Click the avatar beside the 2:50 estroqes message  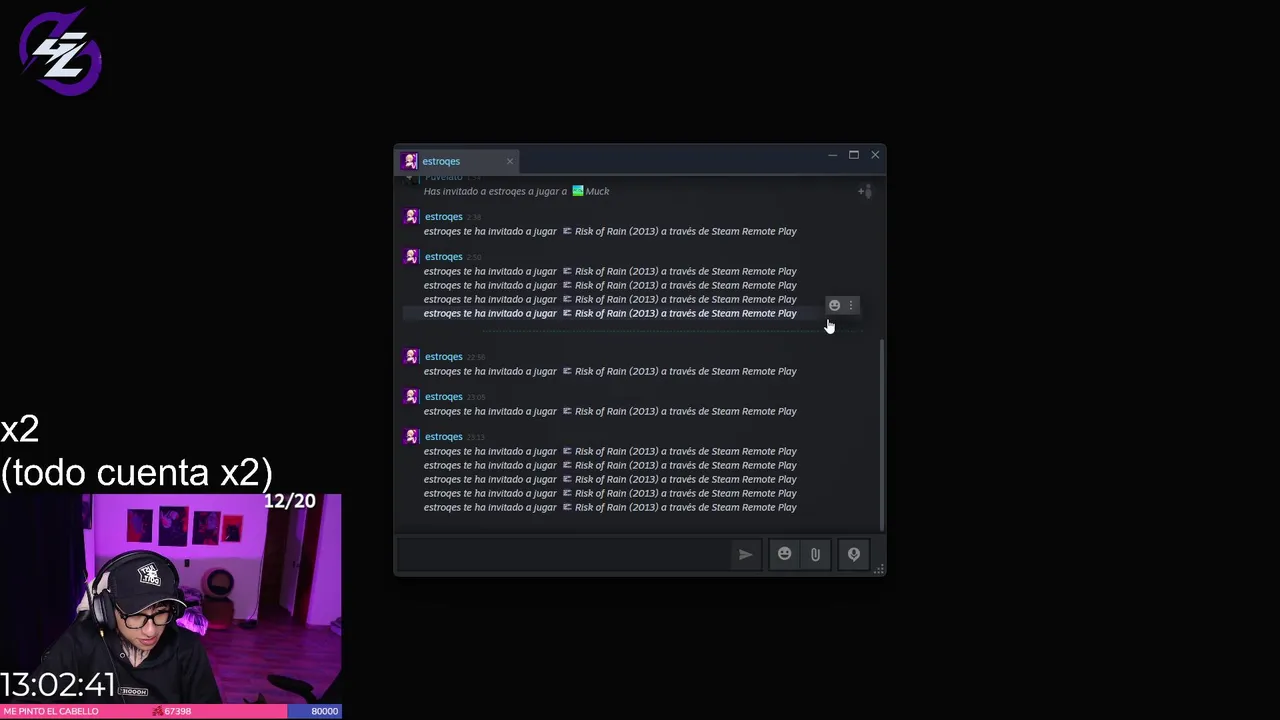[410, 257]
